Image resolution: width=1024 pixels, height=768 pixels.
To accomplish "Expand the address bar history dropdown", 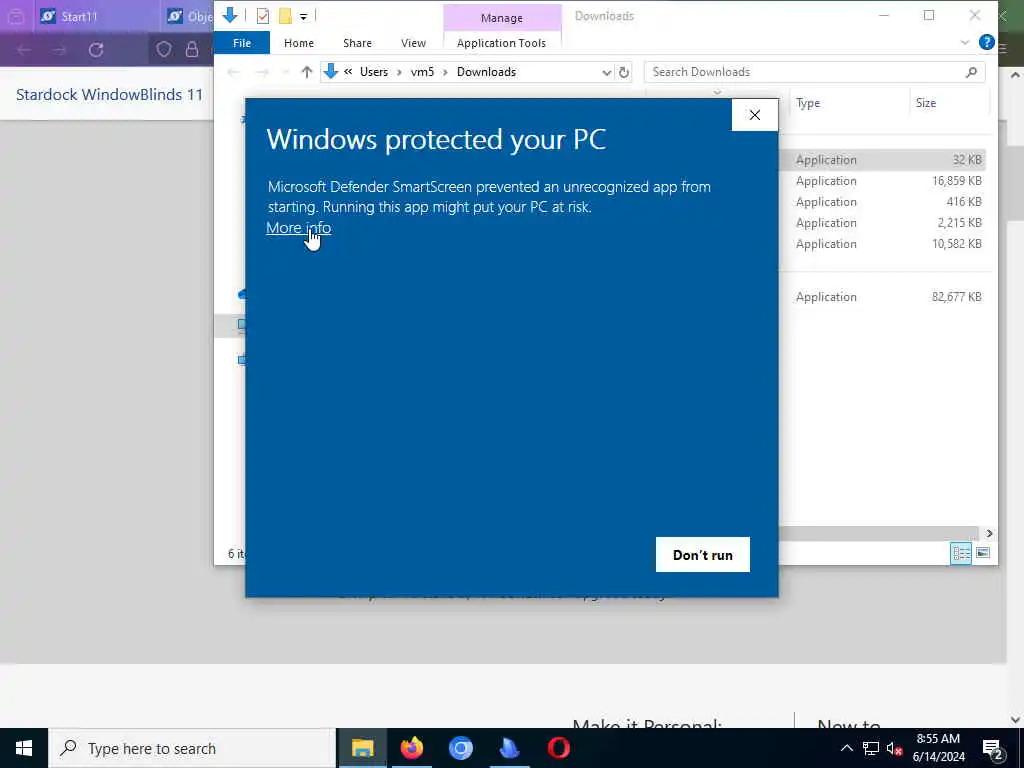I will 606,72.
